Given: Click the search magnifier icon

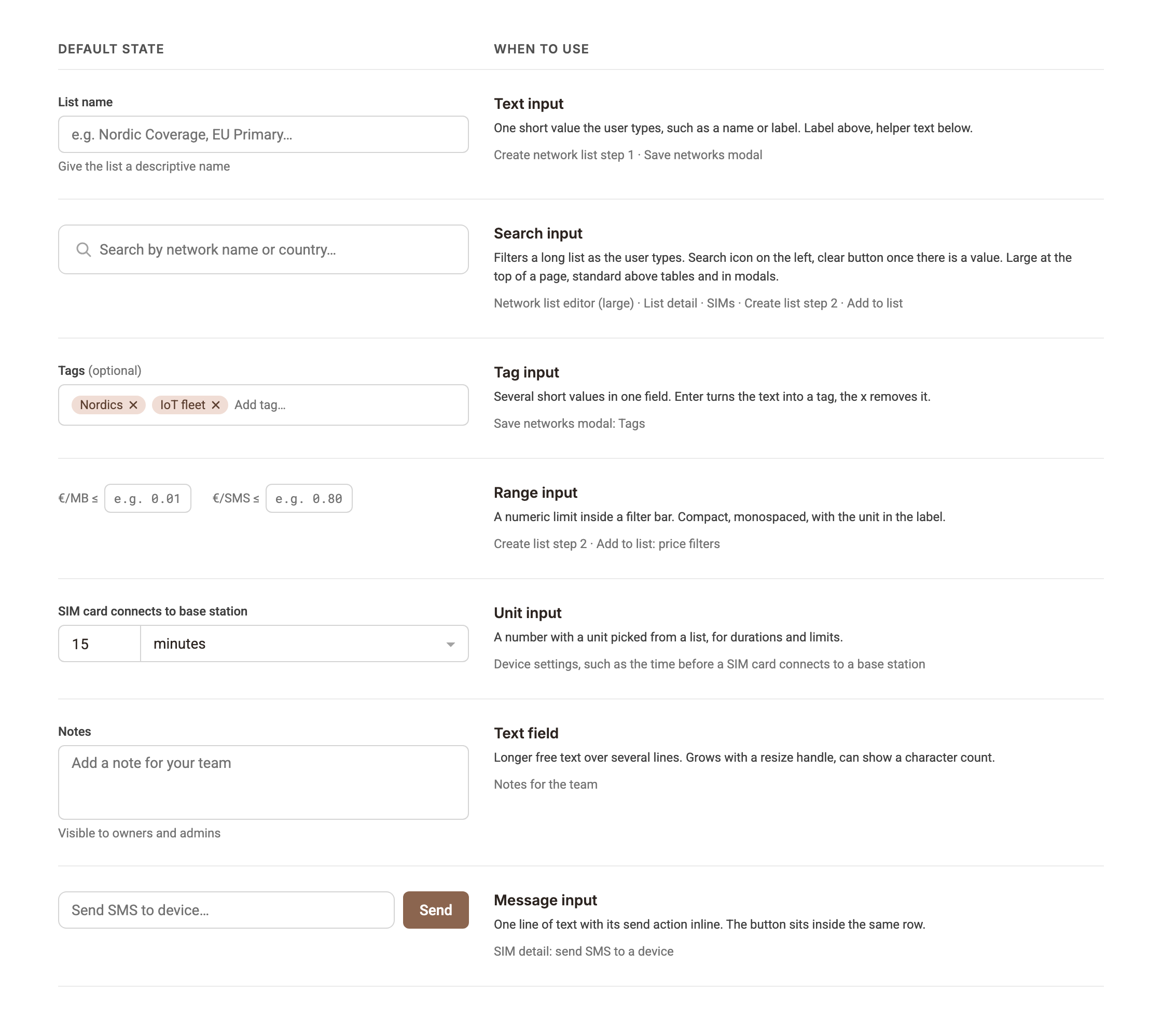Looking at the screenshot, I should [83, 249].
